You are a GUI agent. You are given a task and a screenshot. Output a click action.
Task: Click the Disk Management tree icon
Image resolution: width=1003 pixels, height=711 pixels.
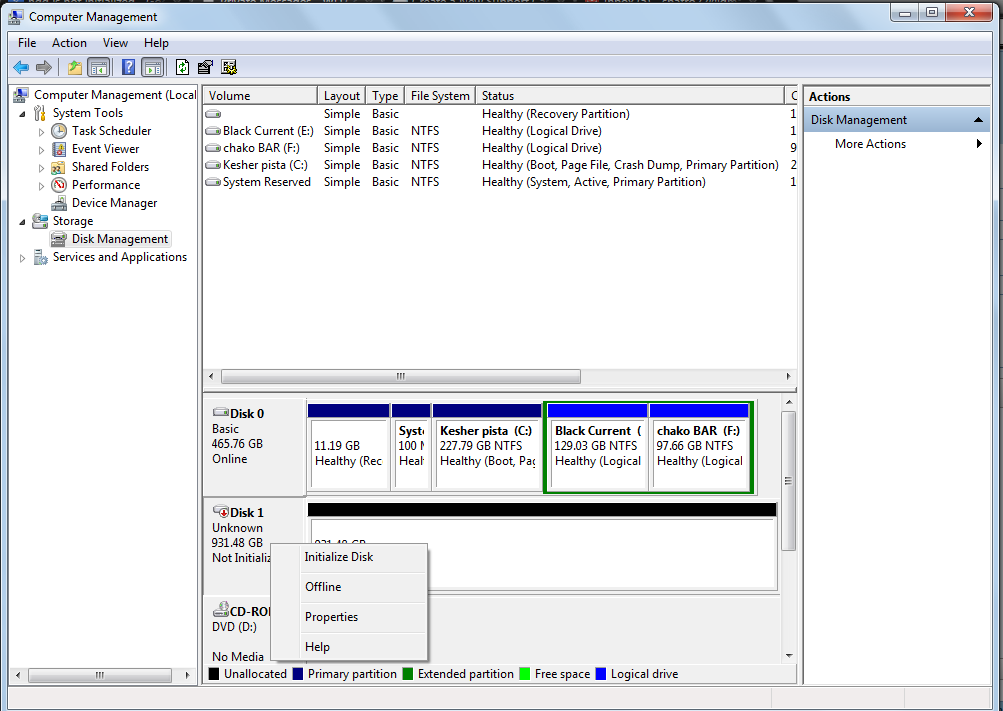(59, 239)
